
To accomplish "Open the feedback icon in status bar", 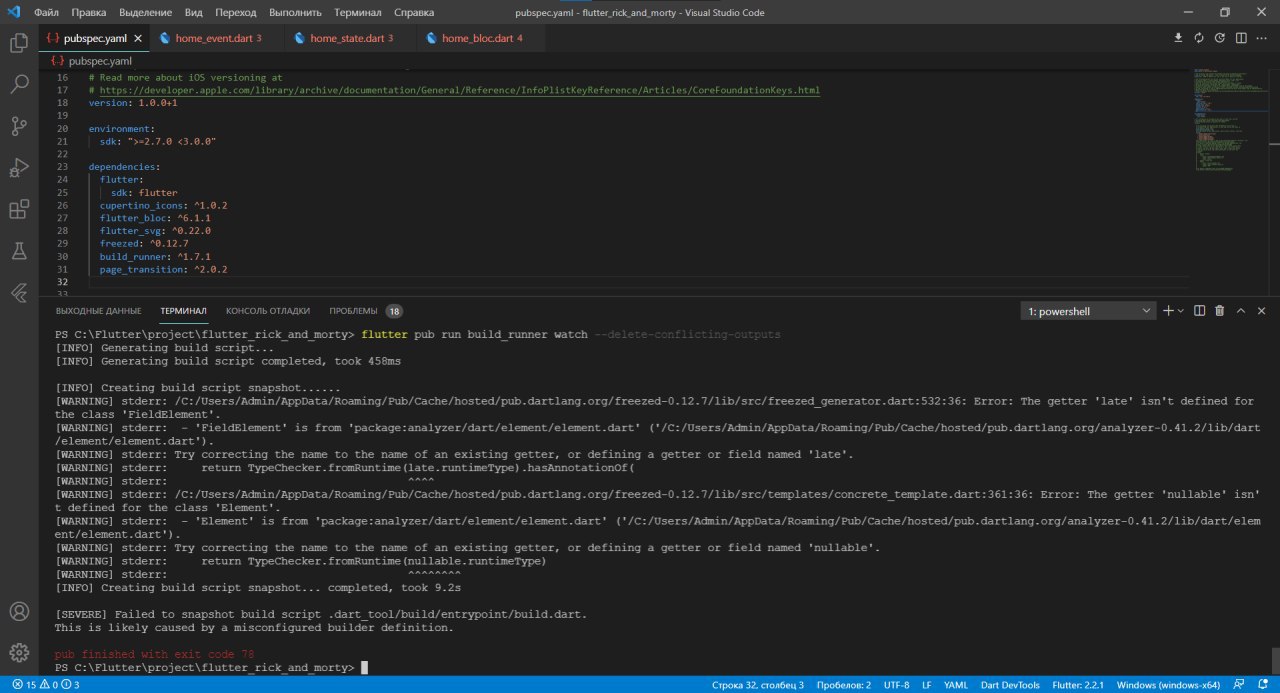I will coord(1241,685).
